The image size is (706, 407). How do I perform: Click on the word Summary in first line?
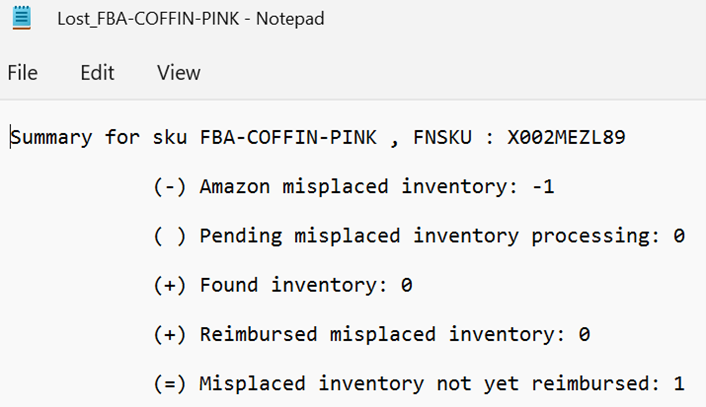pyautogui.click(x=51, y=138)
